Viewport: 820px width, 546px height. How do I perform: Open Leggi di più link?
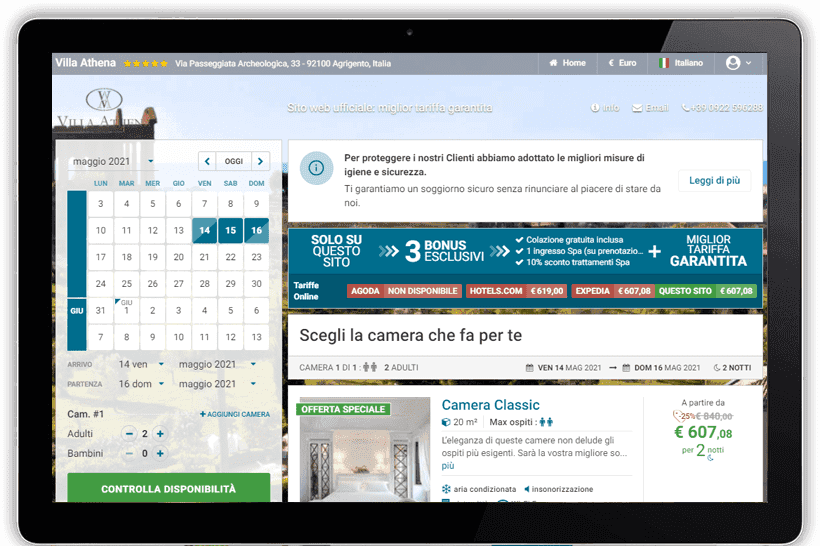(x=714, y=180)
